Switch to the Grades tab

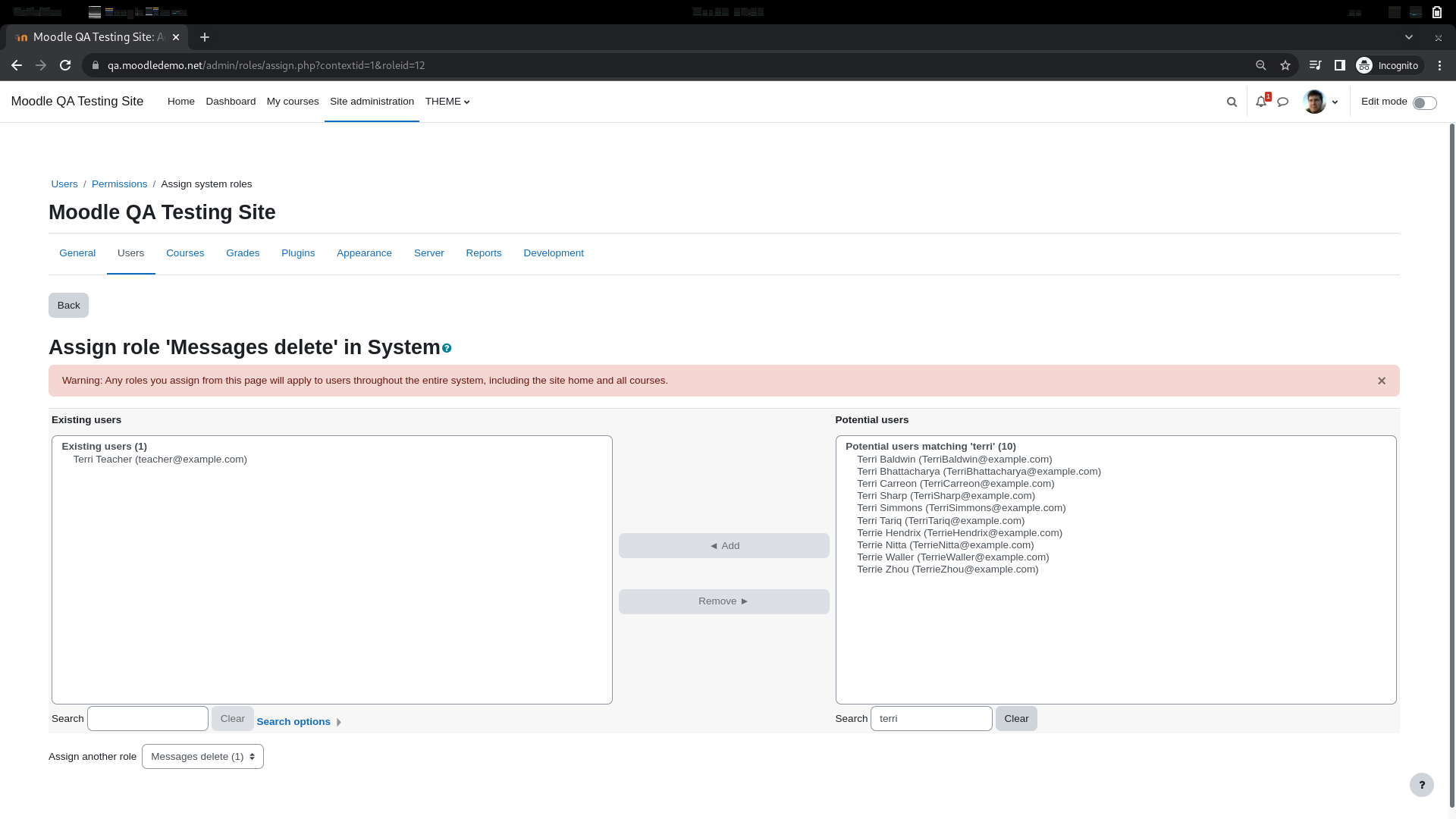243,253
